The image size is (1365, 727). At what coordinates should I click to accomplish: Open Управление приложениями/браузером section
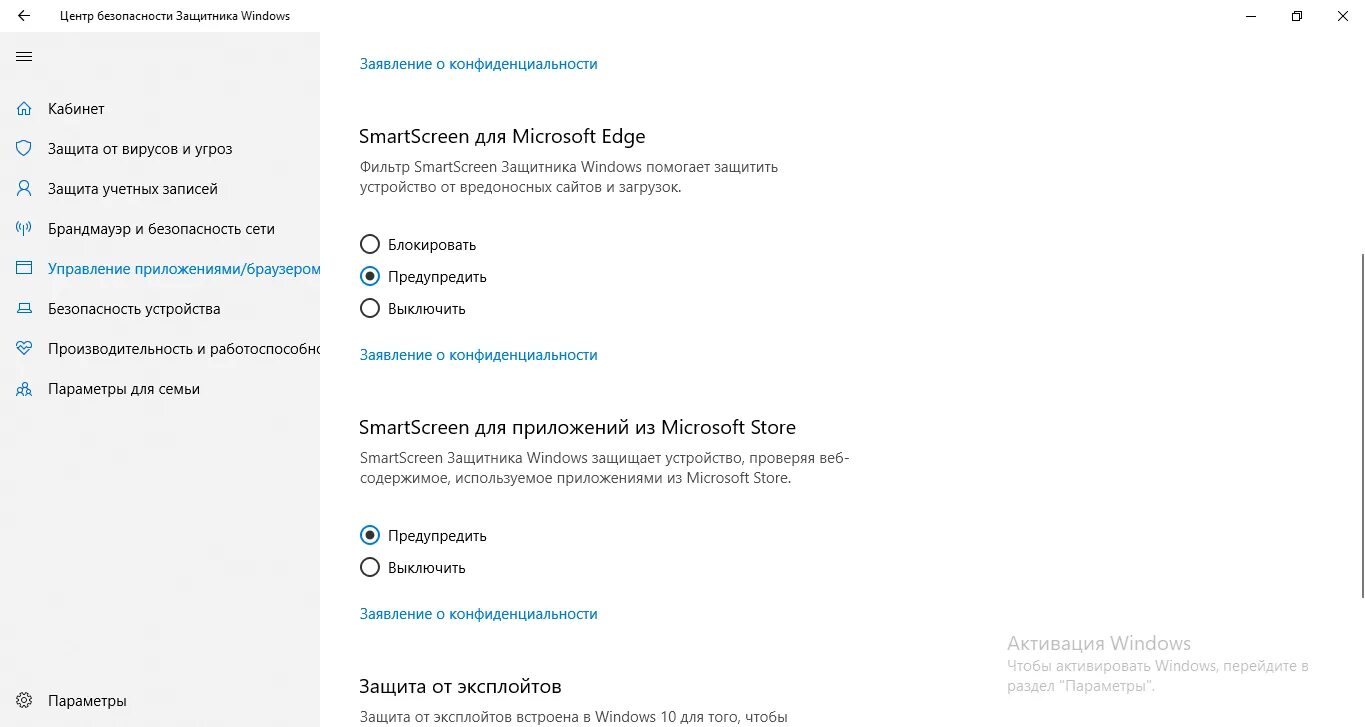pos(184,269)
